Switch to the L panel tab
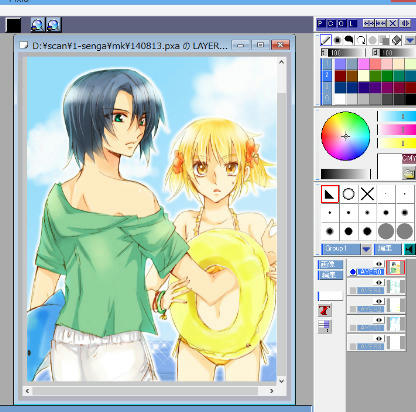The height and width of the screenshot is (412, 416). [x=352, y=23]
